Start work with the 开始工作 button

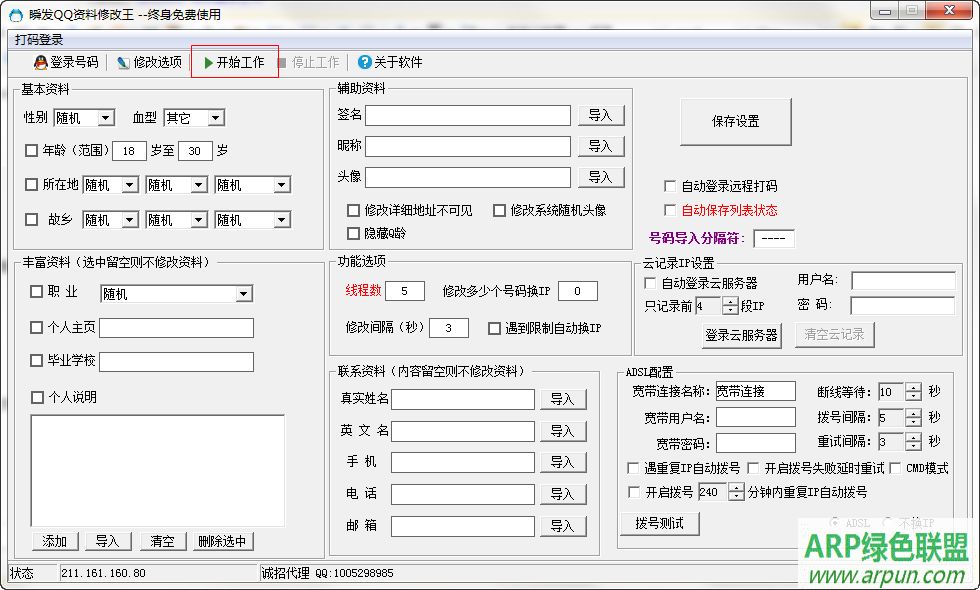[x=234, y=62]
